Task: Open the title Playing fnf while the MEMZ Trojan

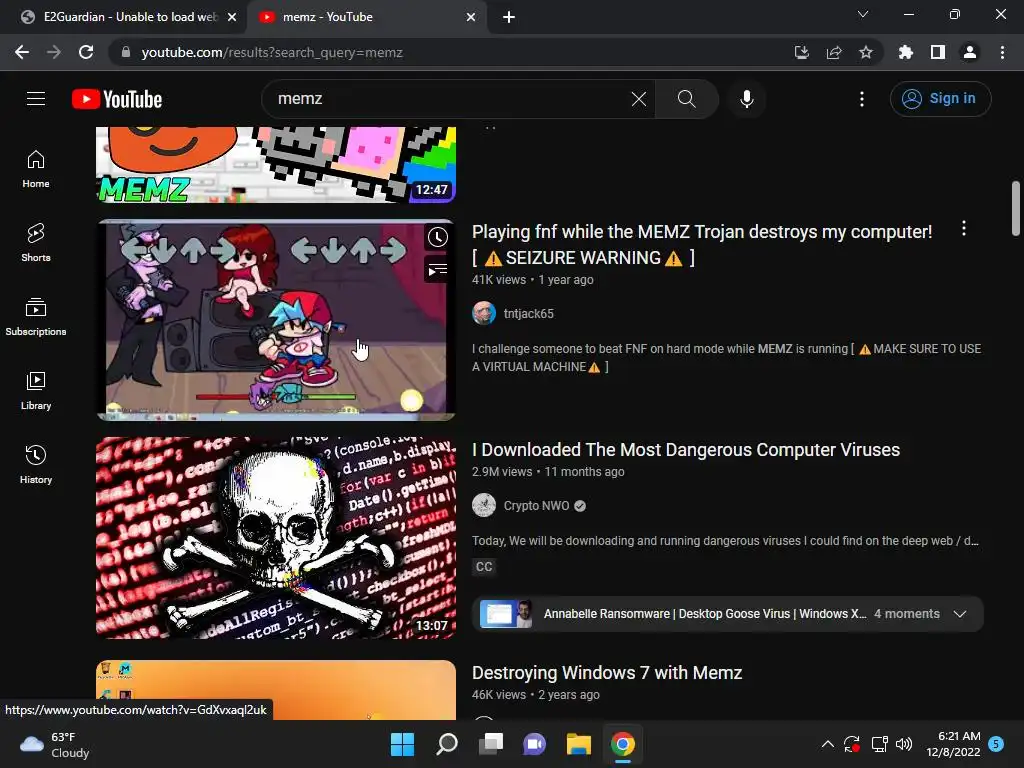Action: [x=702, y=244]
